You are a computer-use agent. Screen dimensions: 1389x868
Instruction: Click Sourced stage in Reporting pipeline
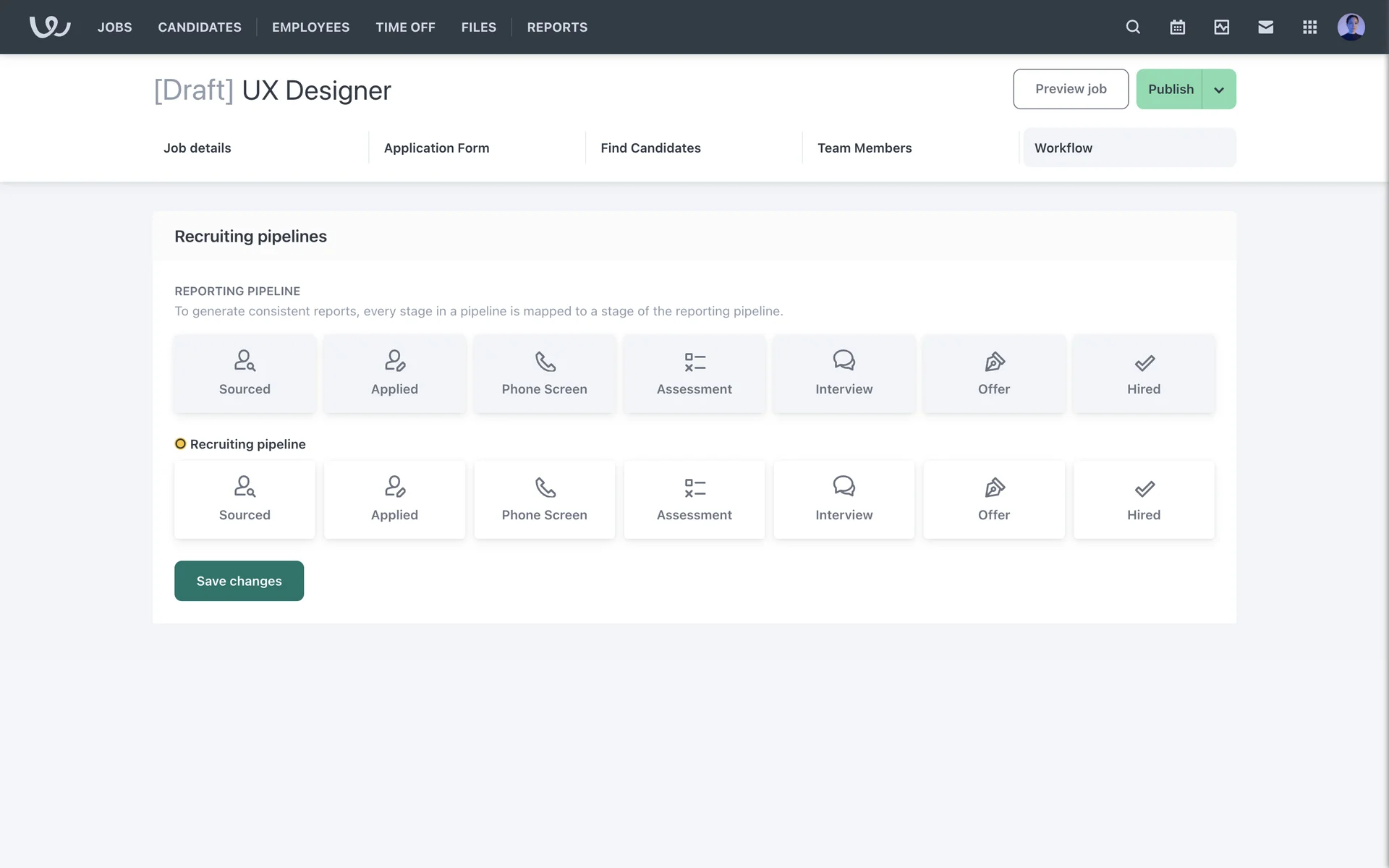[245, 374]
